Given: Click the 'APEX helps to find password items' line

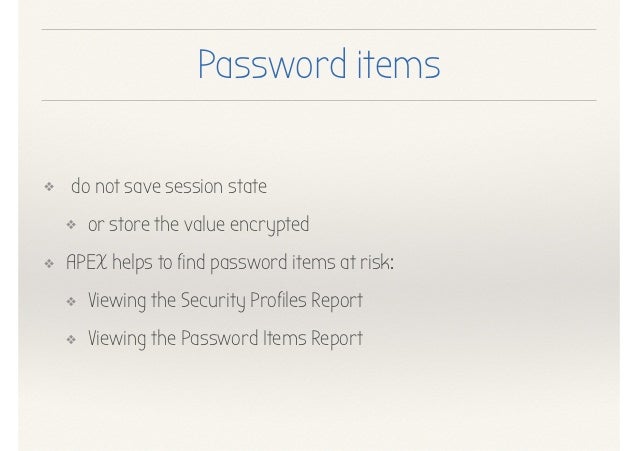Looking at the screenshot, I should click(x=230, y=263).
